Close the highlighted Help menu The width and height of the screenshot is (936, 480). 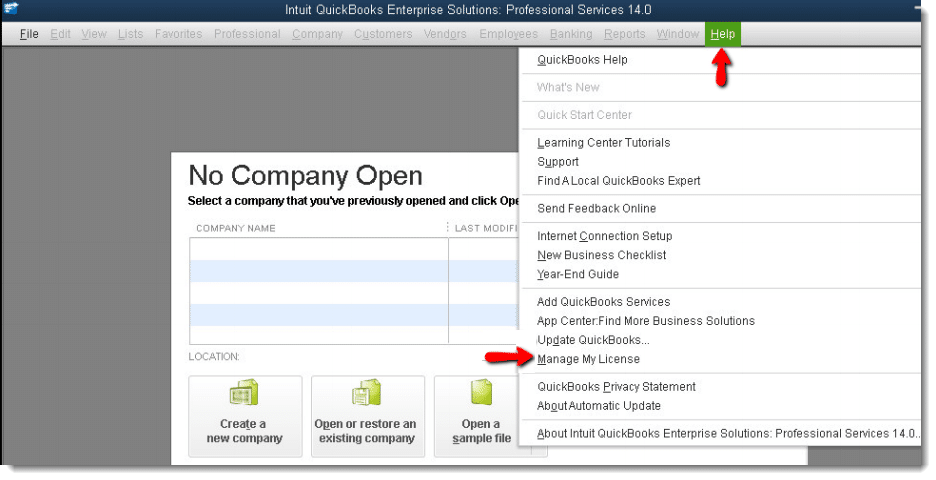722,34
